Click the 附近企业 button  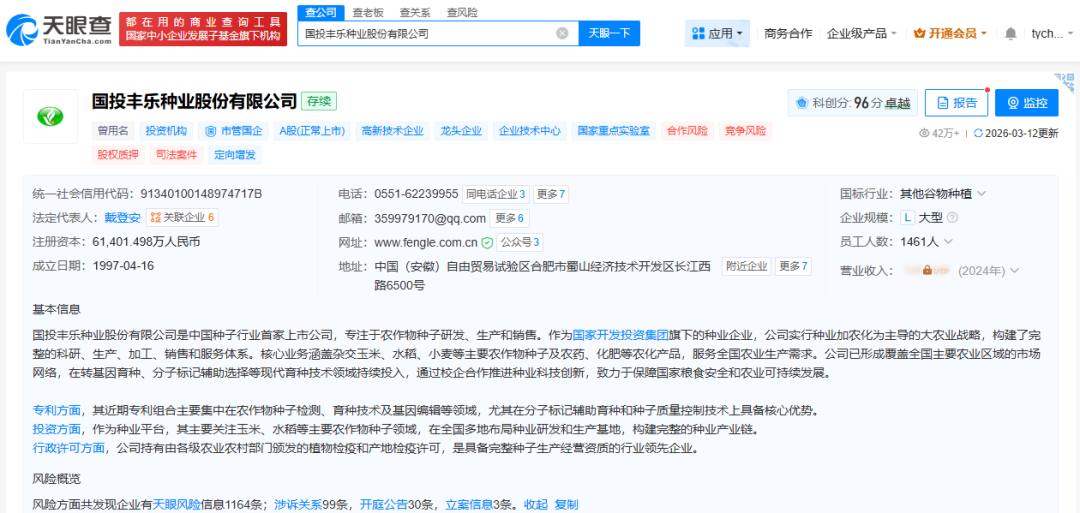(746, 266)
